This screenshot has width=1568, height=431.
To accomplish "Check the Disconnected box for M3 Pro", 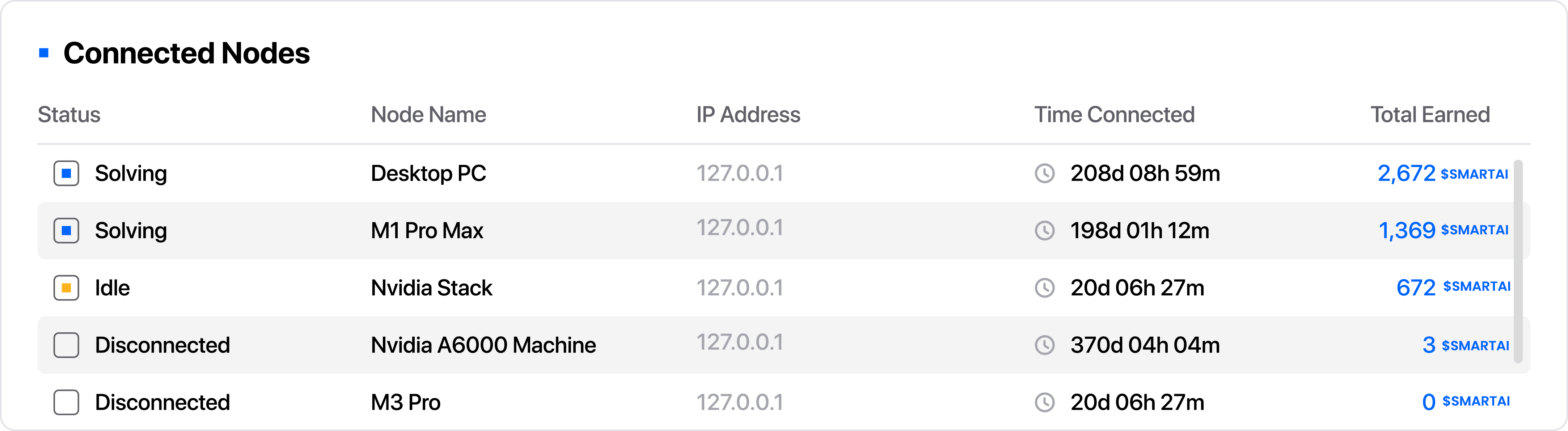I will point(66,402).
